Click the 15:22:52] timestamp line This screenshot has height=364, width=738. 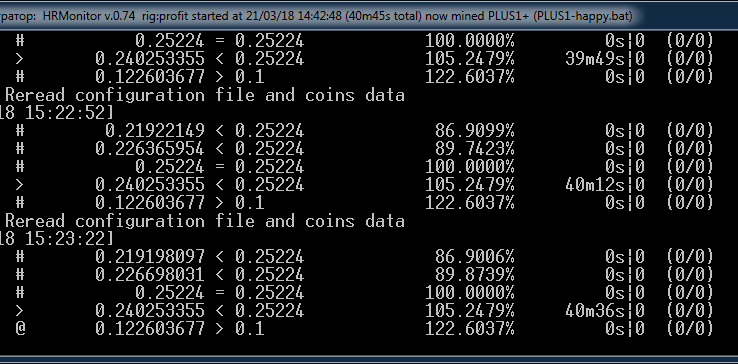(56, 113)
